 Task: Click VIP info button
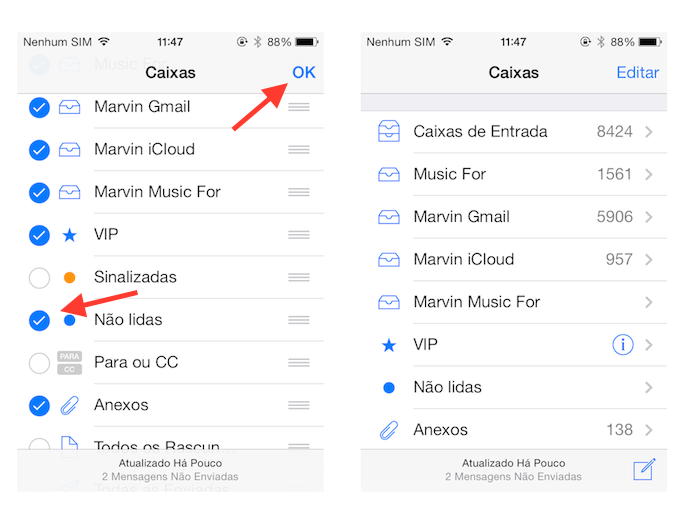coord(623,344)
